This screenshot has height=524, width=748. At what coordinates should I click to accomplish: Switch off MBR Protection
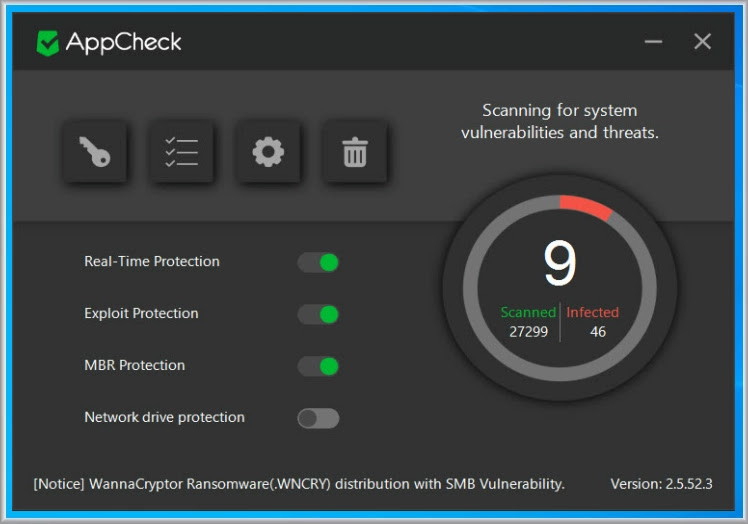pyautogui.click(x=318, y=367)
